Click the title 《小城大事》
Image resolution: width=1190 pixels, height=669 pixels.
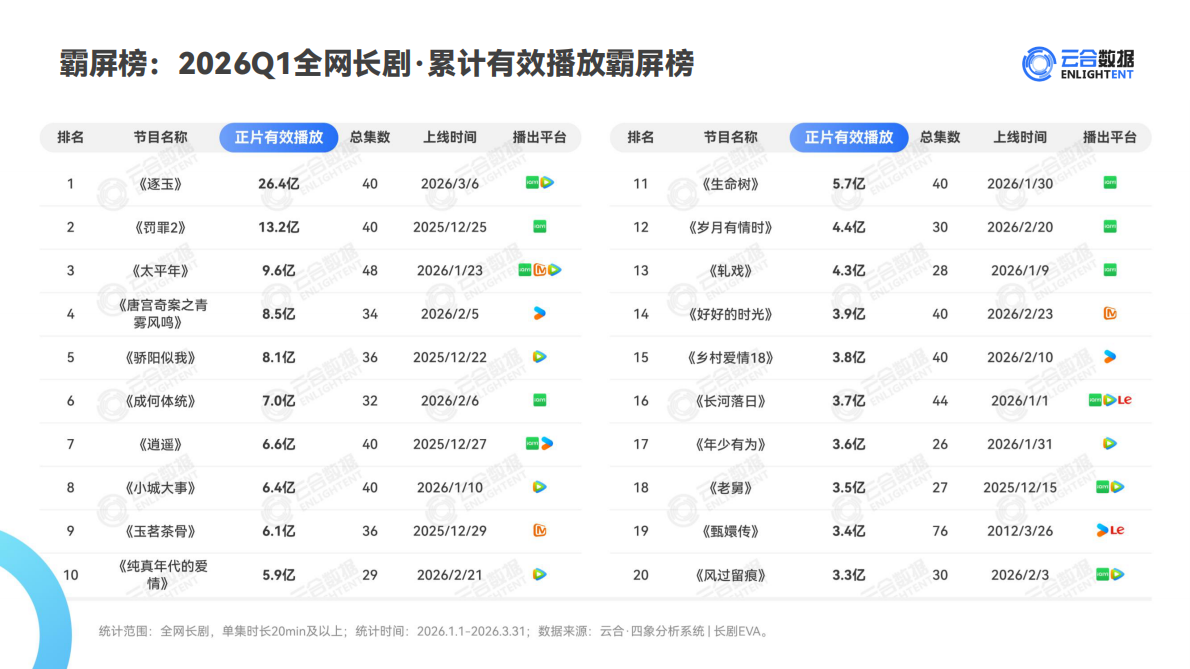click(x=160, y=488)
